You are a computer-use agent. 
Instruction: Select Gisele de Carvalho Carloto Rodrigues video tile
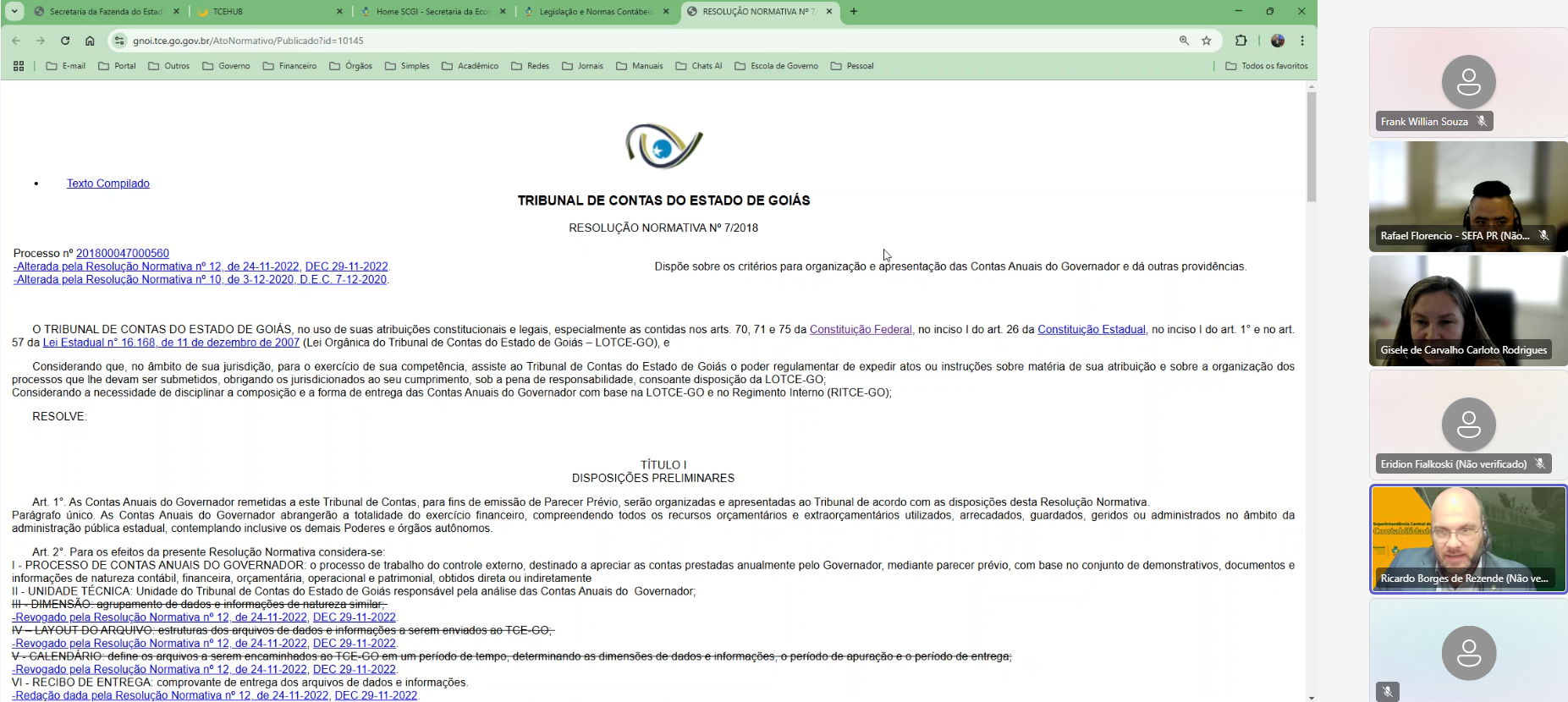[1468, 310]
